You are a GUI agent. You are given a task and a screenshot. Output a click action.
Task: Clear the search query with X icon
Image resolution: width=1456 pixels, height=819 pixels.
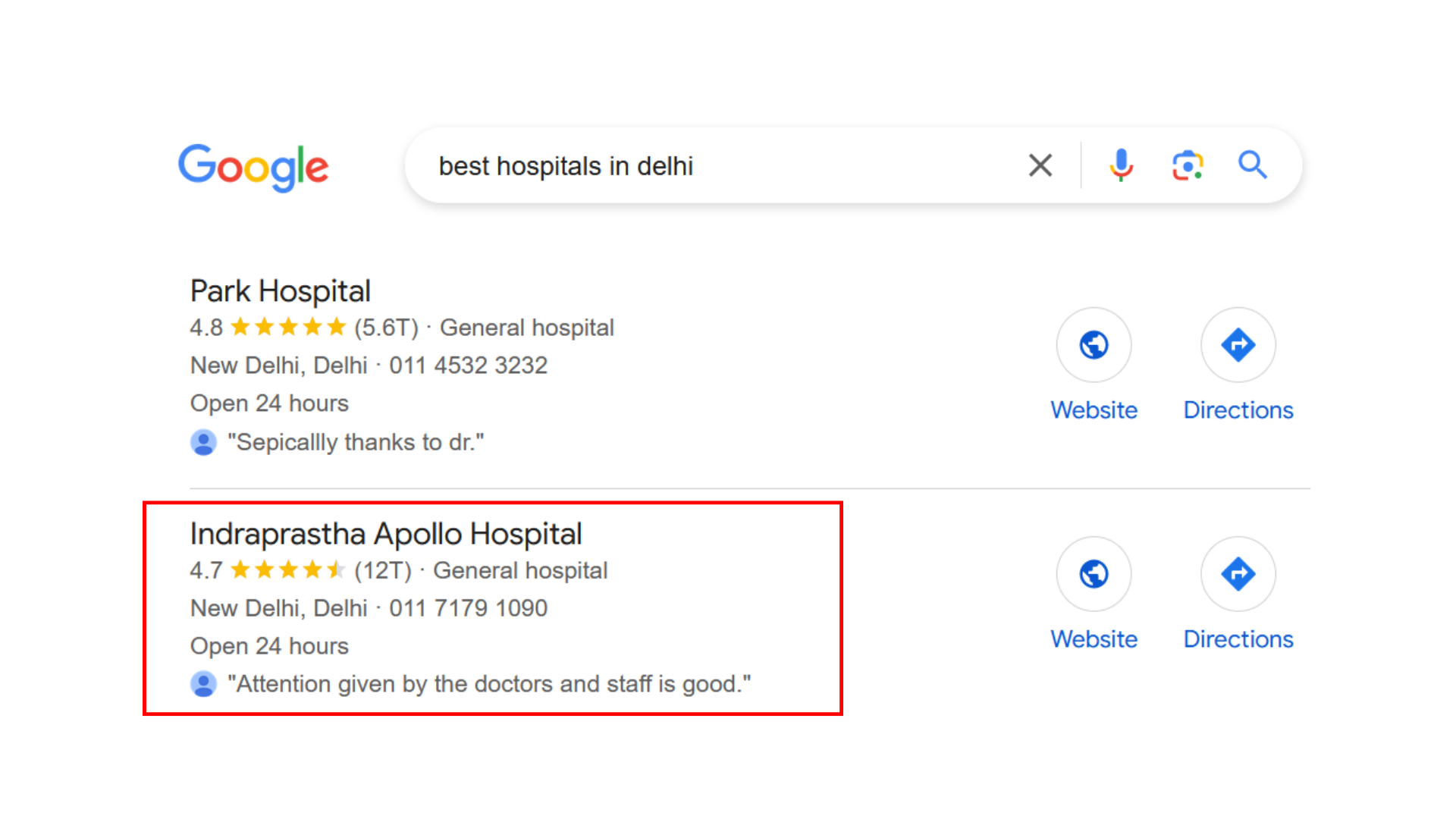pyautogui.click(x=1040, y=165)
